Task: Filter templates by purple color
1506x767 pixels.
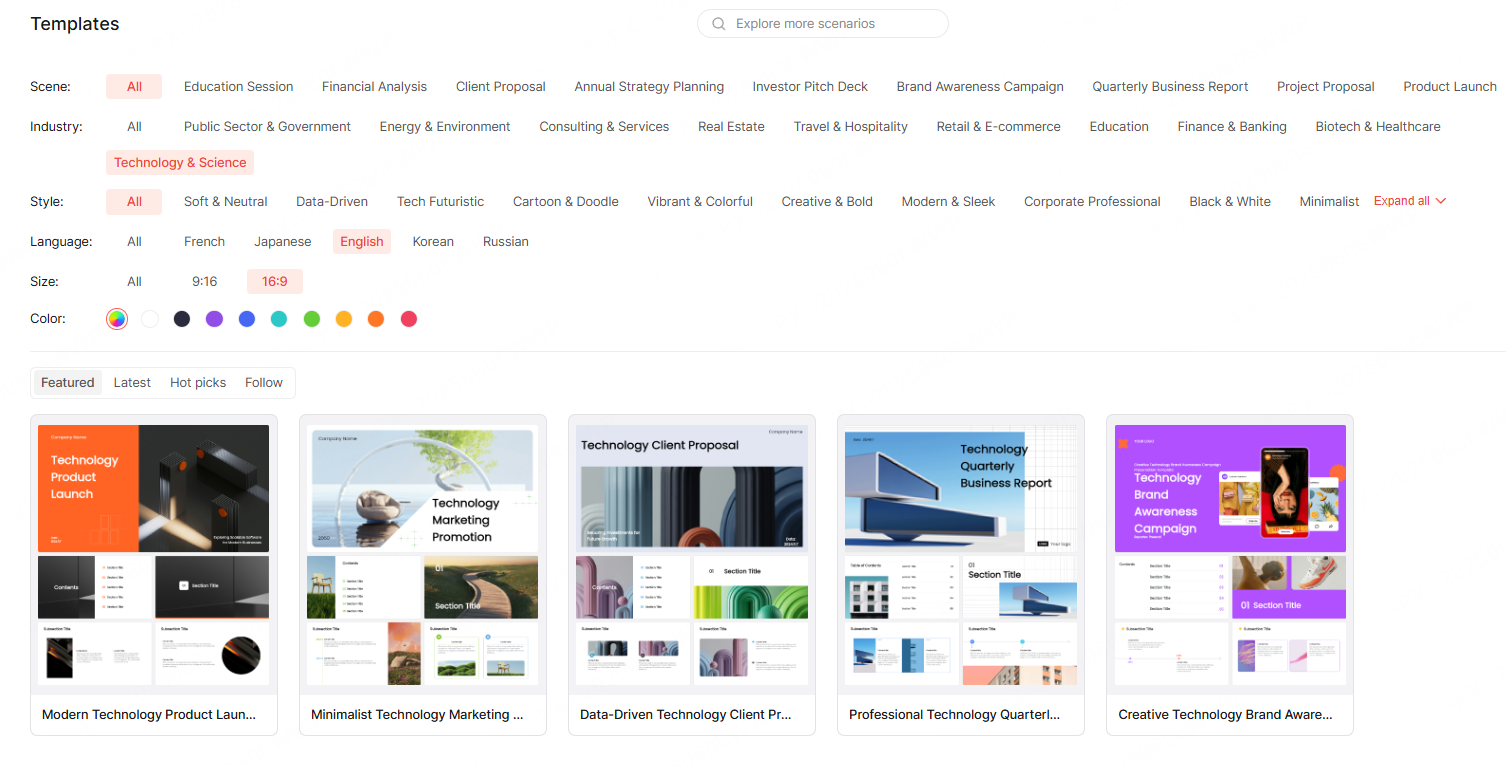Action: click(214, 319)
